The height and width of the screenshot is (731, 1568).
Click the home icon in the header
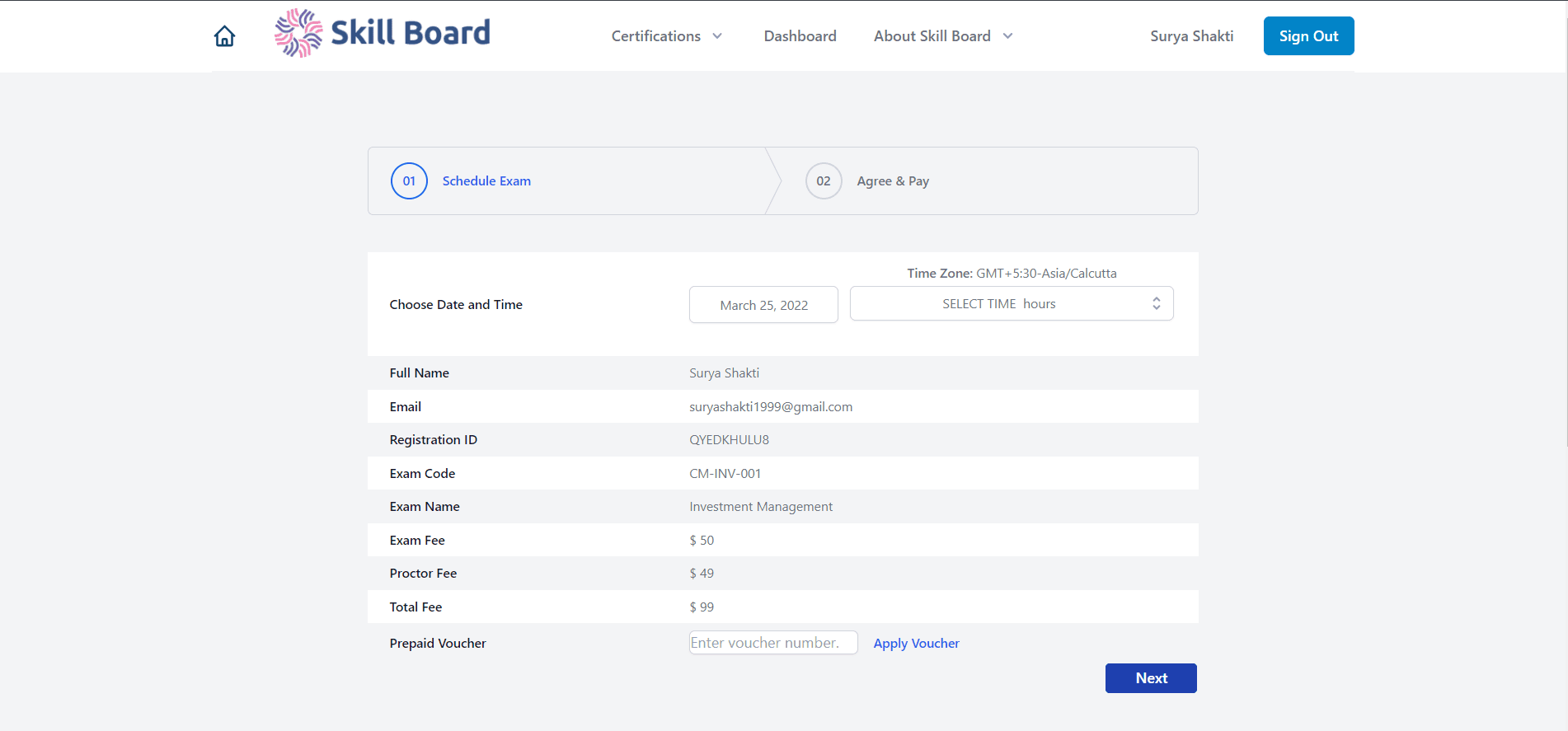point(224,36)
